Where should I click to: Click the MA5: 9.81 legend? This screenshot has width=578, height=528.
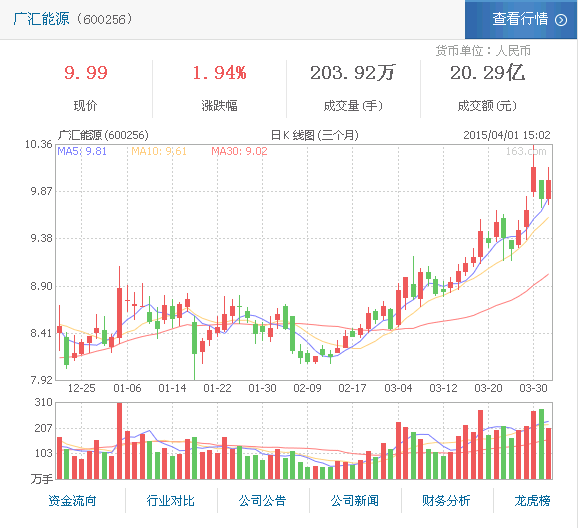82,151
